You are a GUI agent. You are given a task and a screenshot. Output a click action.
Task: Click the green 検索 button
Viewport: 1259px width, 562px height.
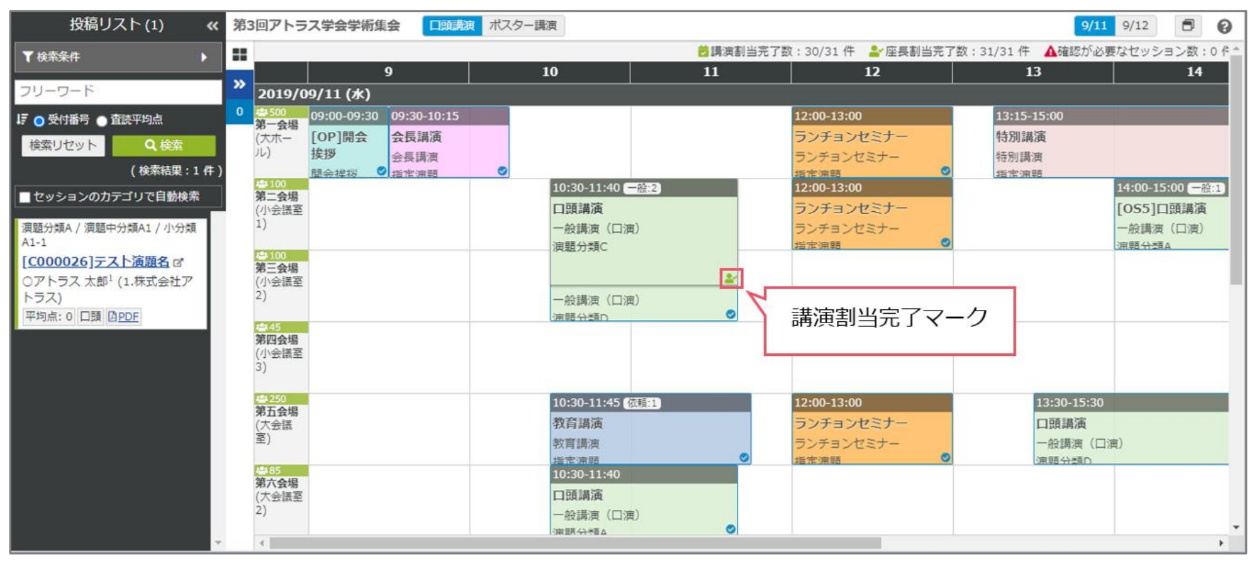(x=163, y=146)
